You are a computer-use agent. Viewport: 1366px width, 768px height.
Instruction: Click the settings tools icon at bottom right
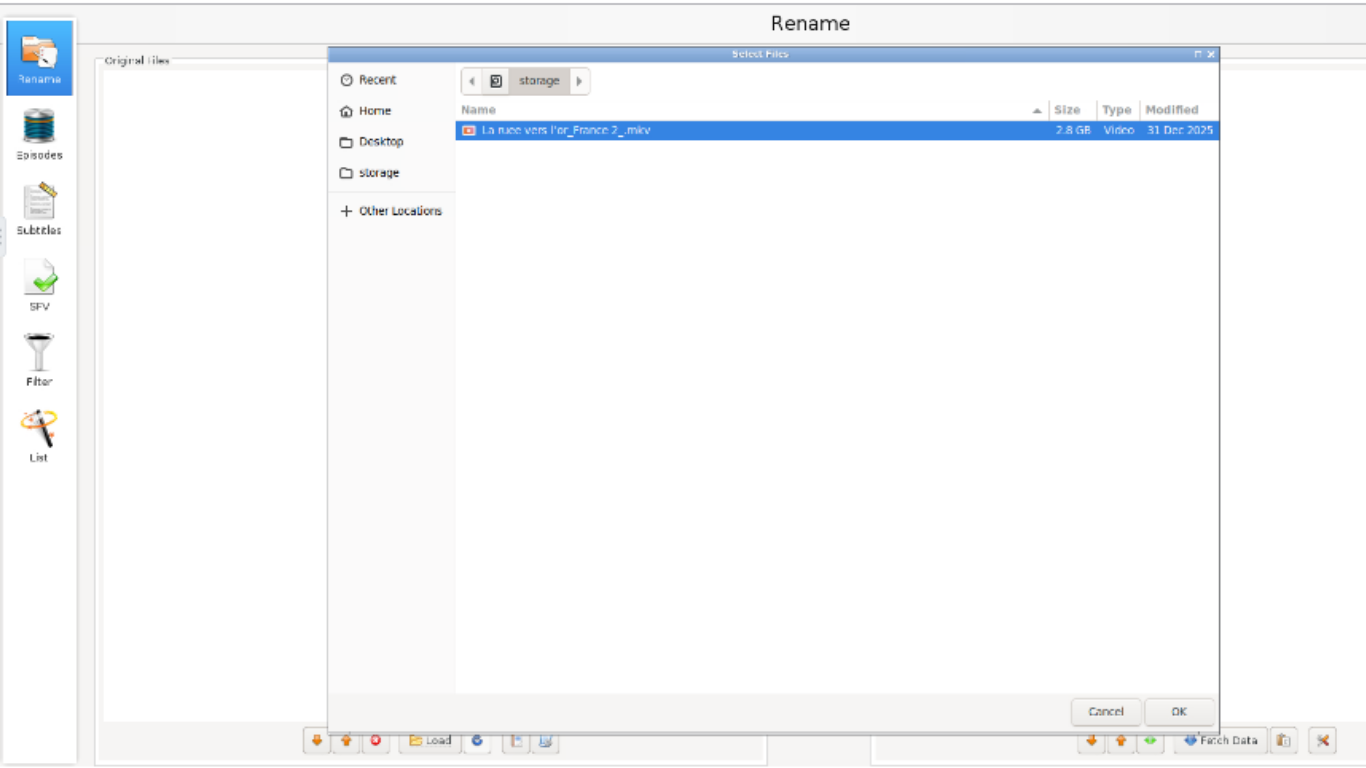click(x=1321, y=741)
